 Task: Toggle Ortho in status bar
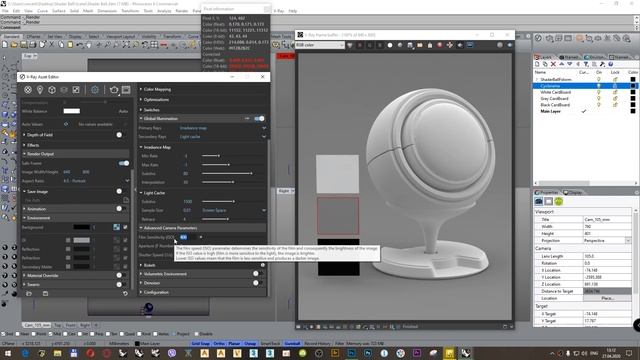[219, 344]
